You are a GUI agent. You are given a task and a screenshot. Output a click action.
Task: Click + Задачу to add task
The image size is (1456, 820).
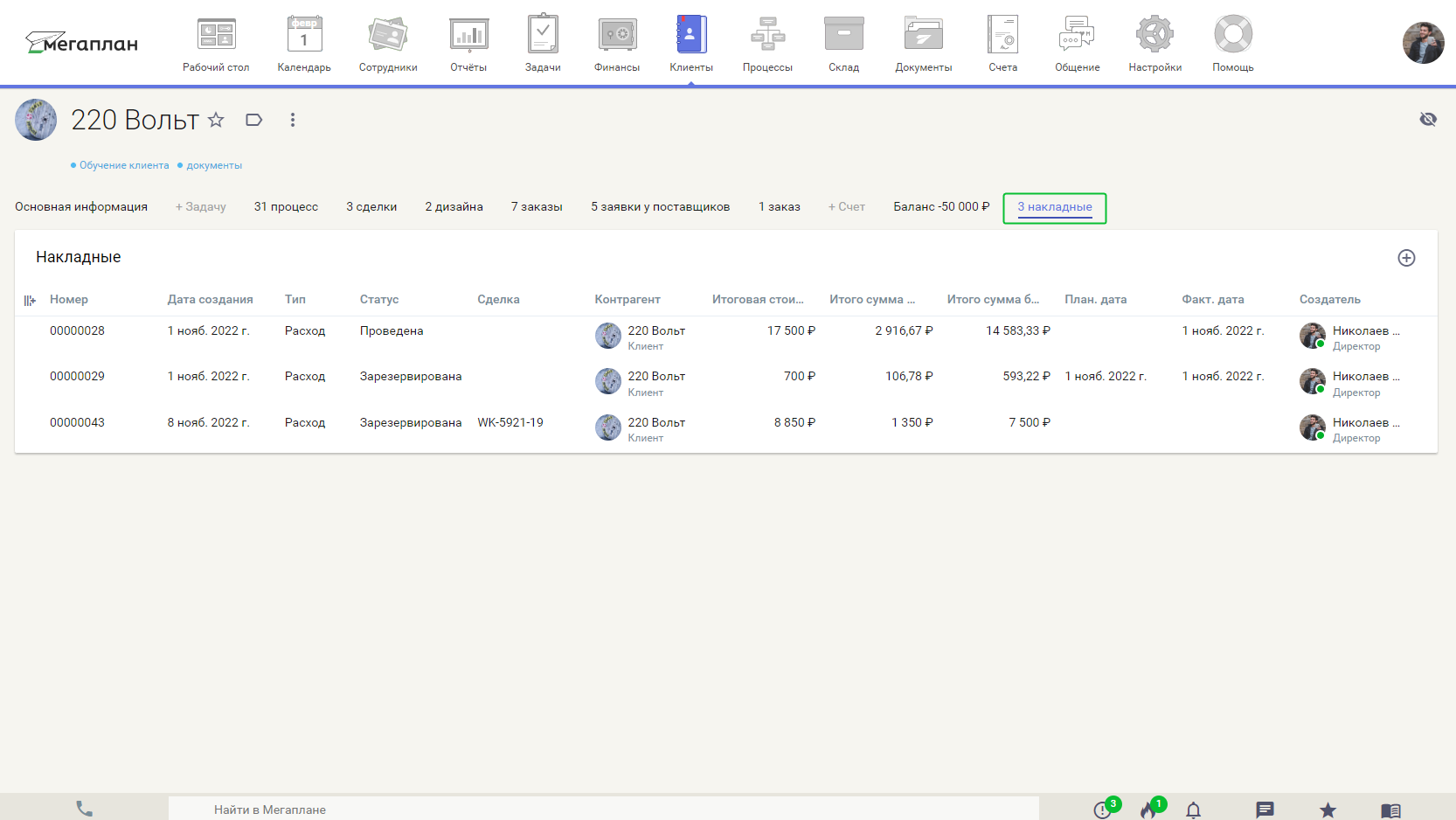[x=201, y=207]
